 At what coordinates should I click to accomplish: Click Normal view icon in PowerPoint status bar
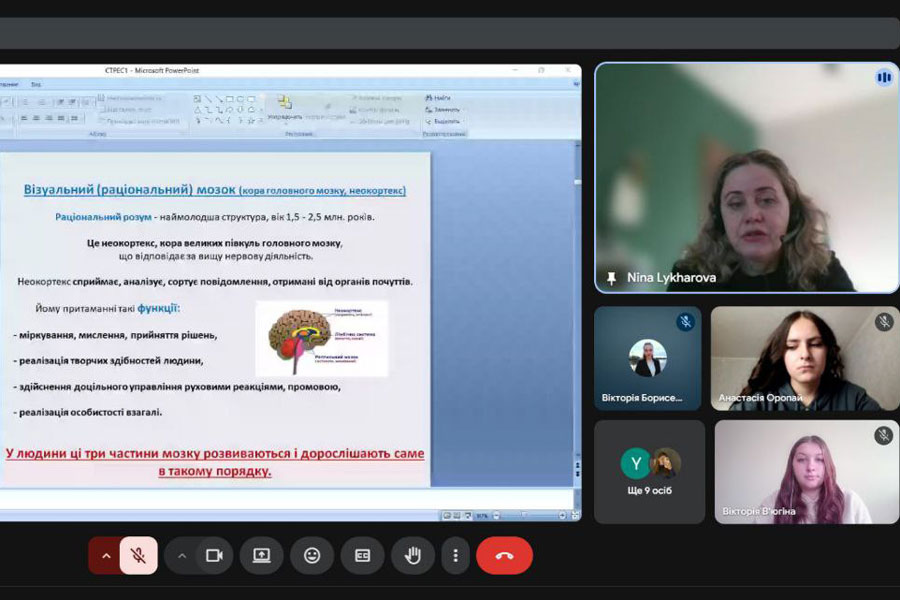(x=447, y=516)
